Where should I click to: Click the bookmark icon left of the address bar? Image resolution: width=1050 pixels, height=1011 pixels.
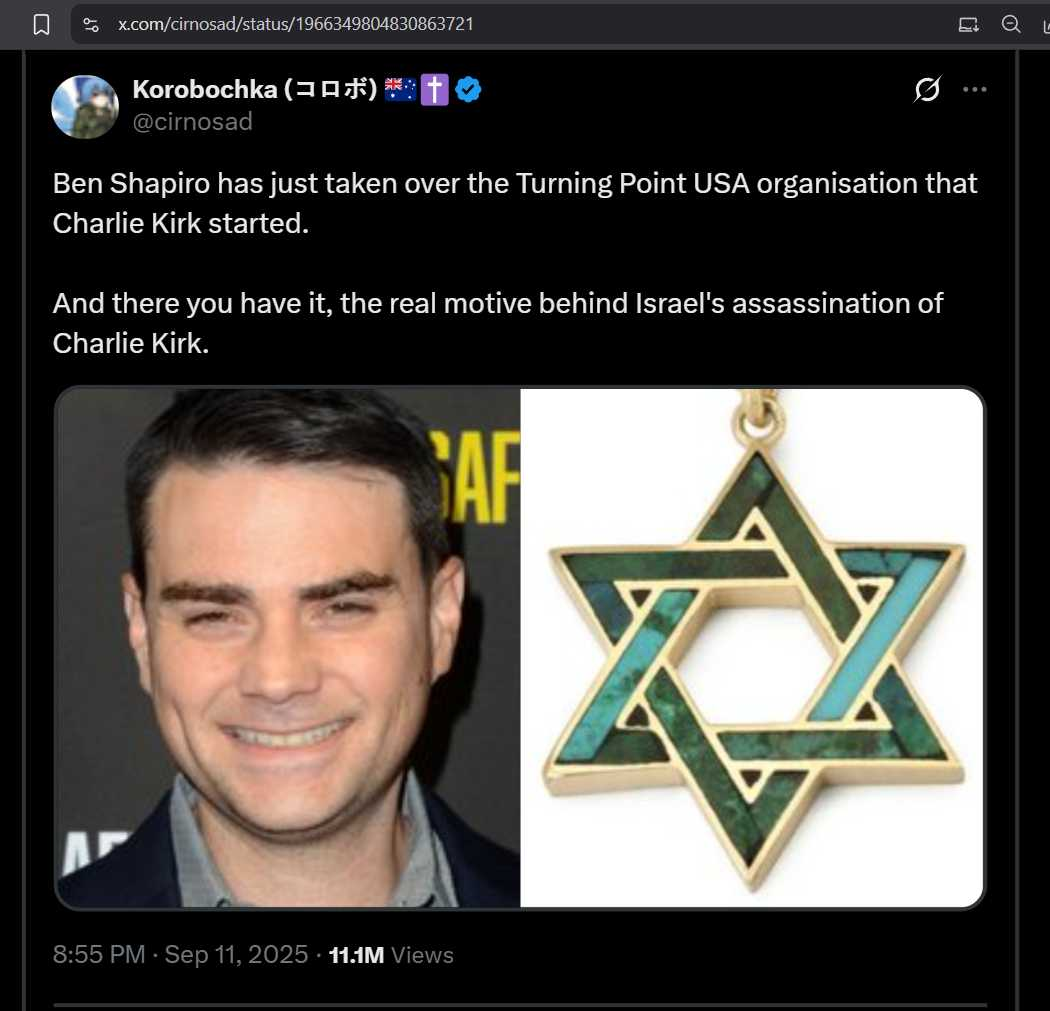click(42, 25)
